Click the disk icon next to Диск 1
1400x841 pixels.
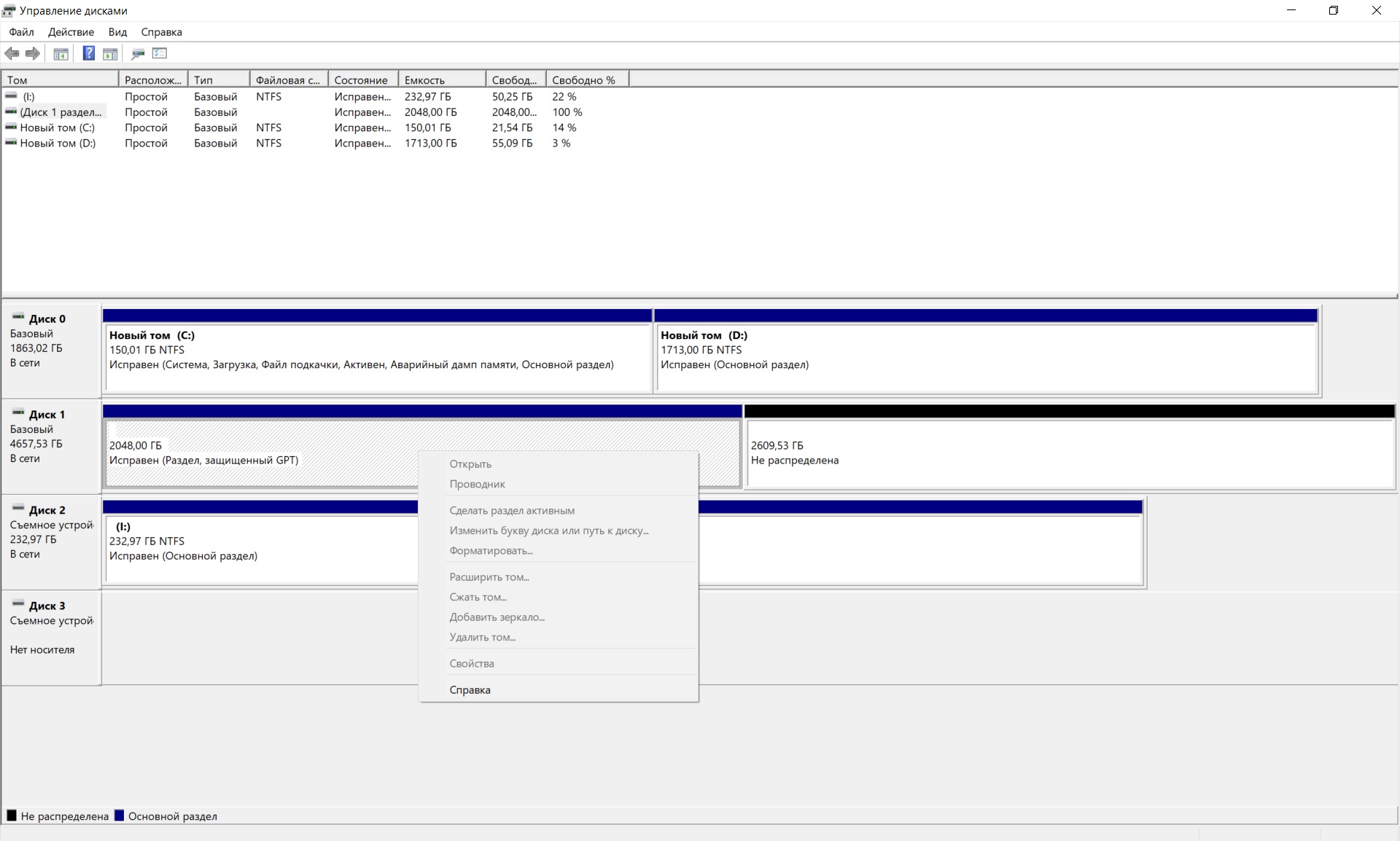pos(18,412)
